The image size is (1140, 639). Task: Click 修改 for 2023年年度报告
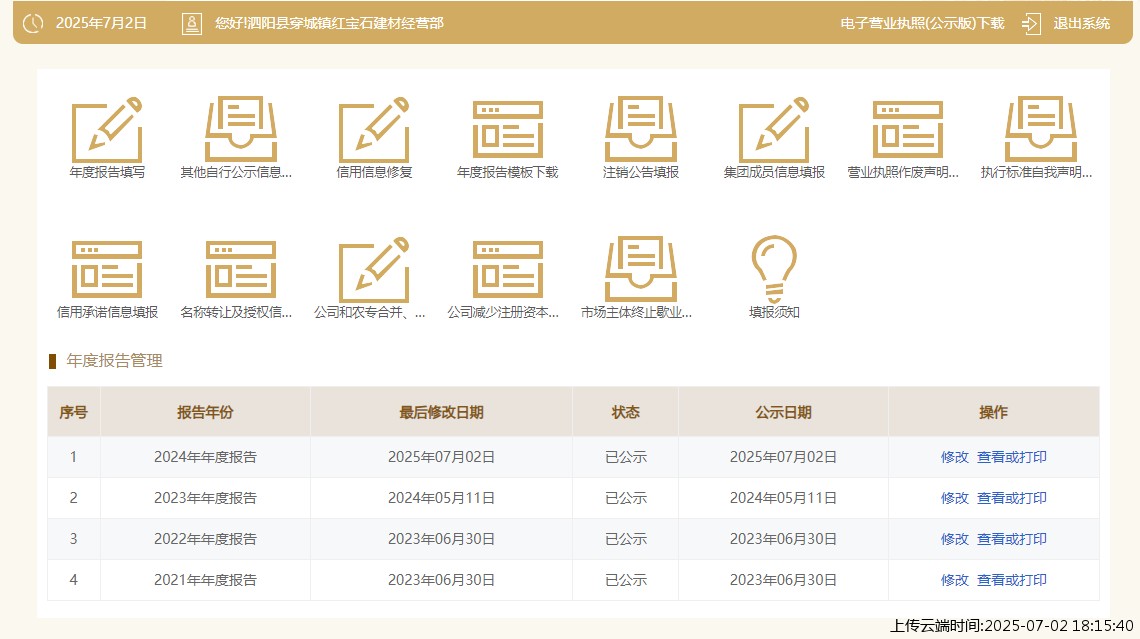[x=955, y=498]
